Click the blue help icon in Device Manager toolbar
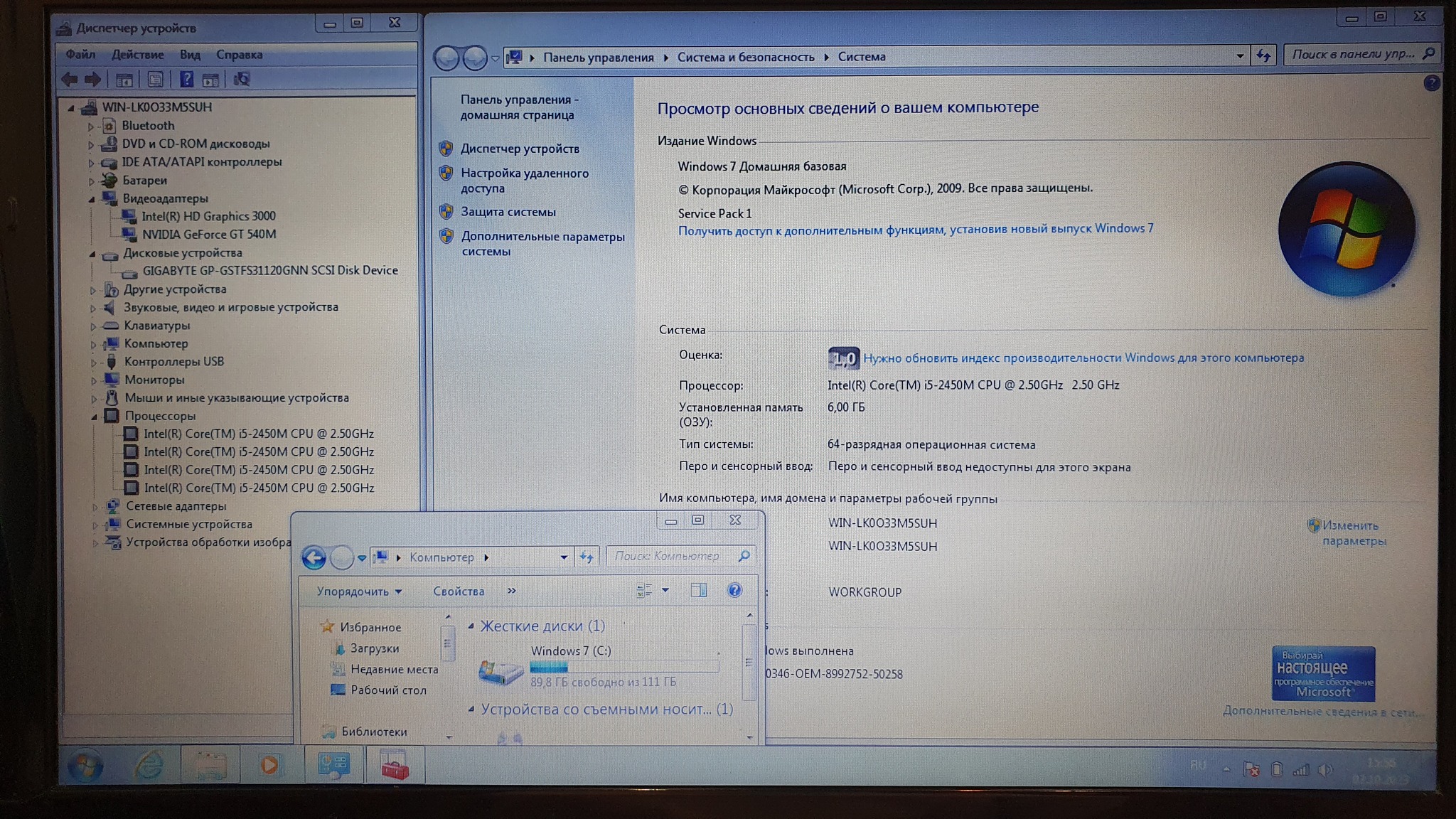 pyautogui.click(x=186, y=80)
